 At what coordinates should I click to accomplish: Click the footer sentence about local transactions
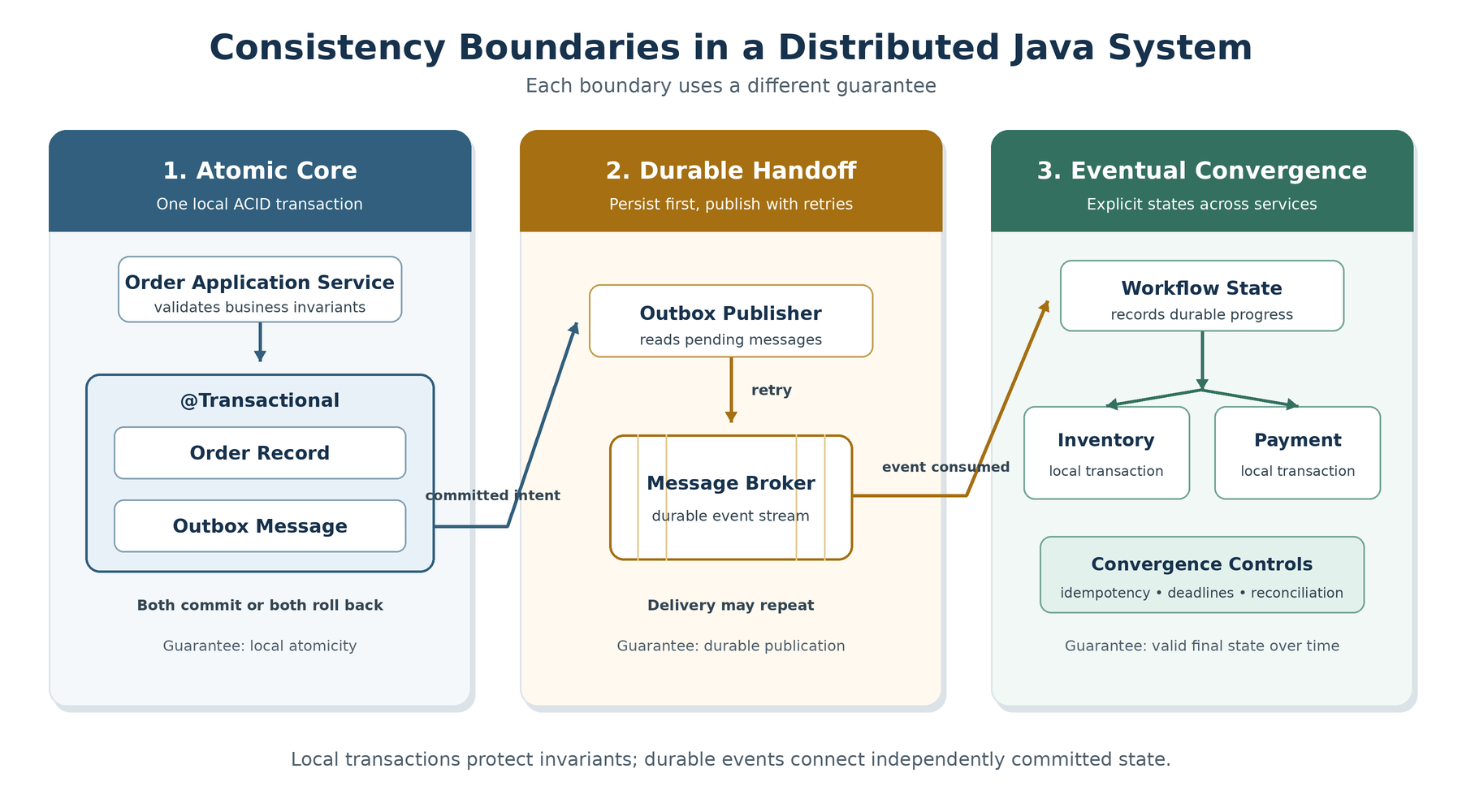point(731,759)
